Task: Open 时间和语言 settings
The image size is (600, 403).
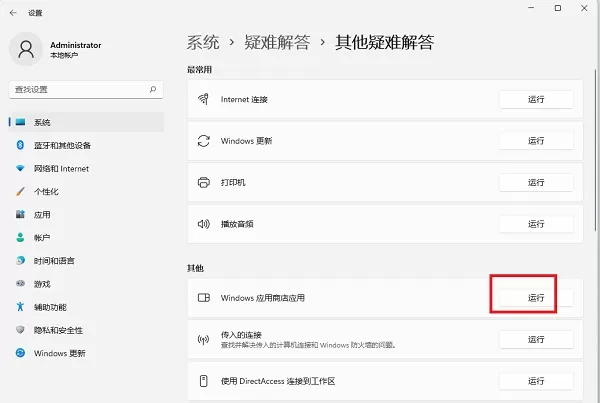Action: 86,261
